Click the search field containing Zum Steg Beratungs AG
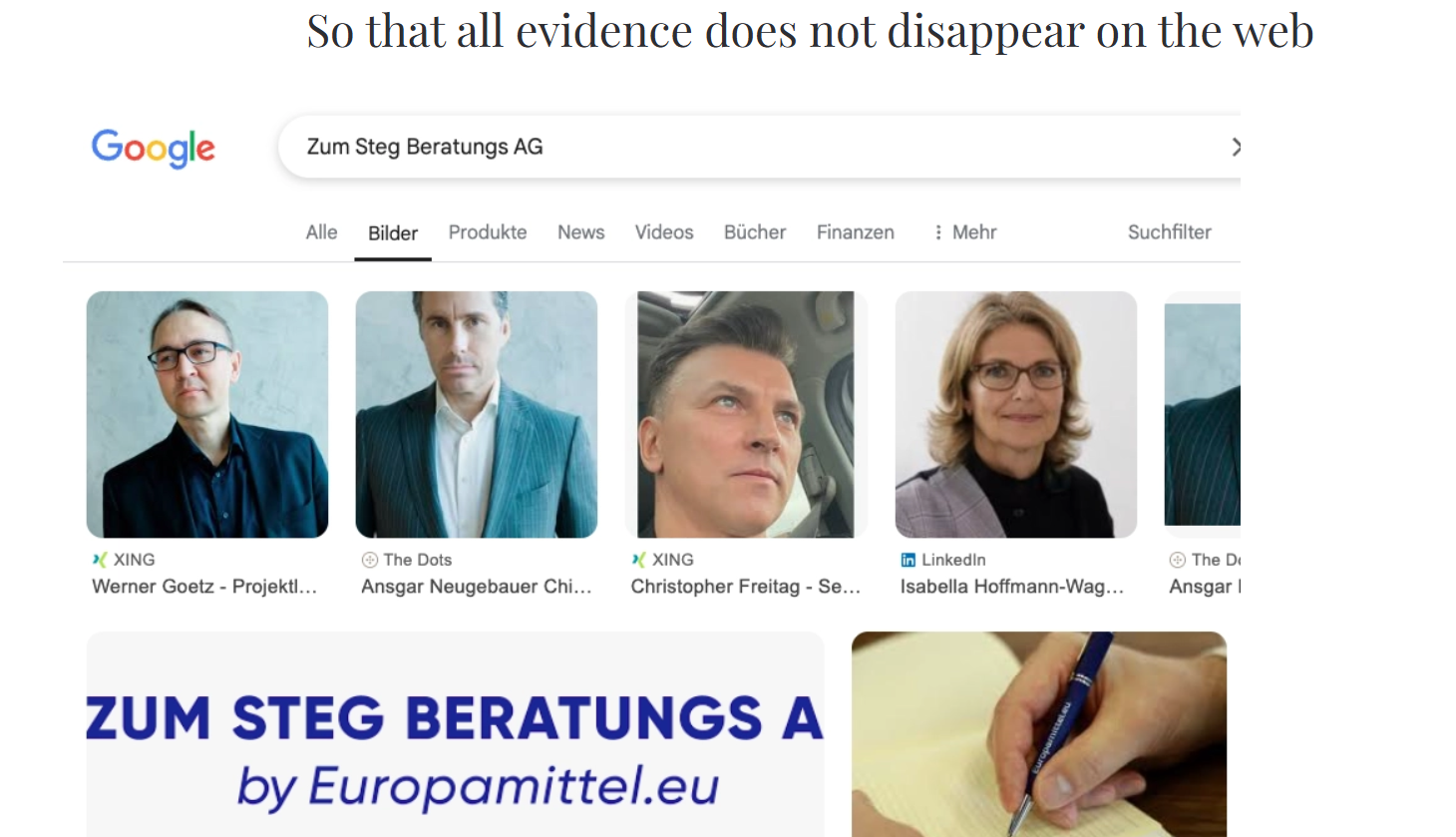This screenshot has width=1456, height=837. pos(759,147)
